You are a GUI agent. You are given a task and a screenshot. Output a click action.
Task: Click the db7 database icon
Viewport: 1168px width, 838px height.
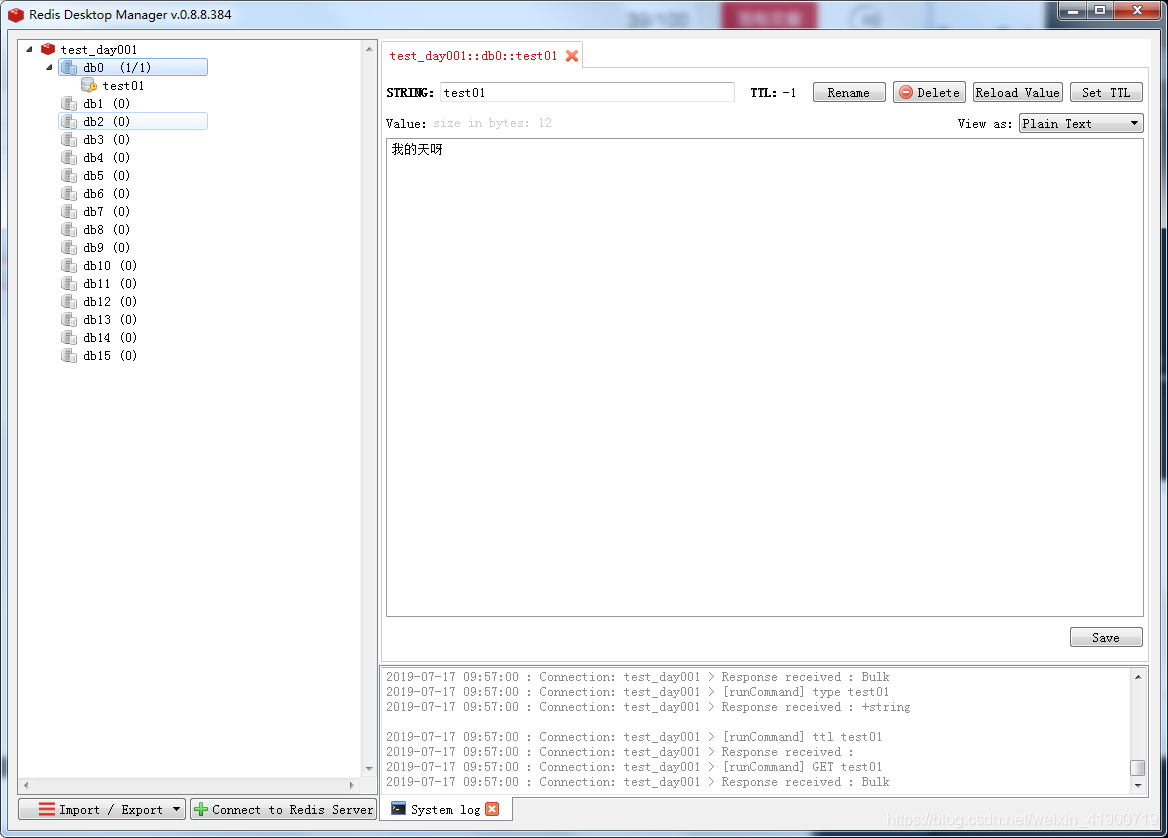point(69,212)
